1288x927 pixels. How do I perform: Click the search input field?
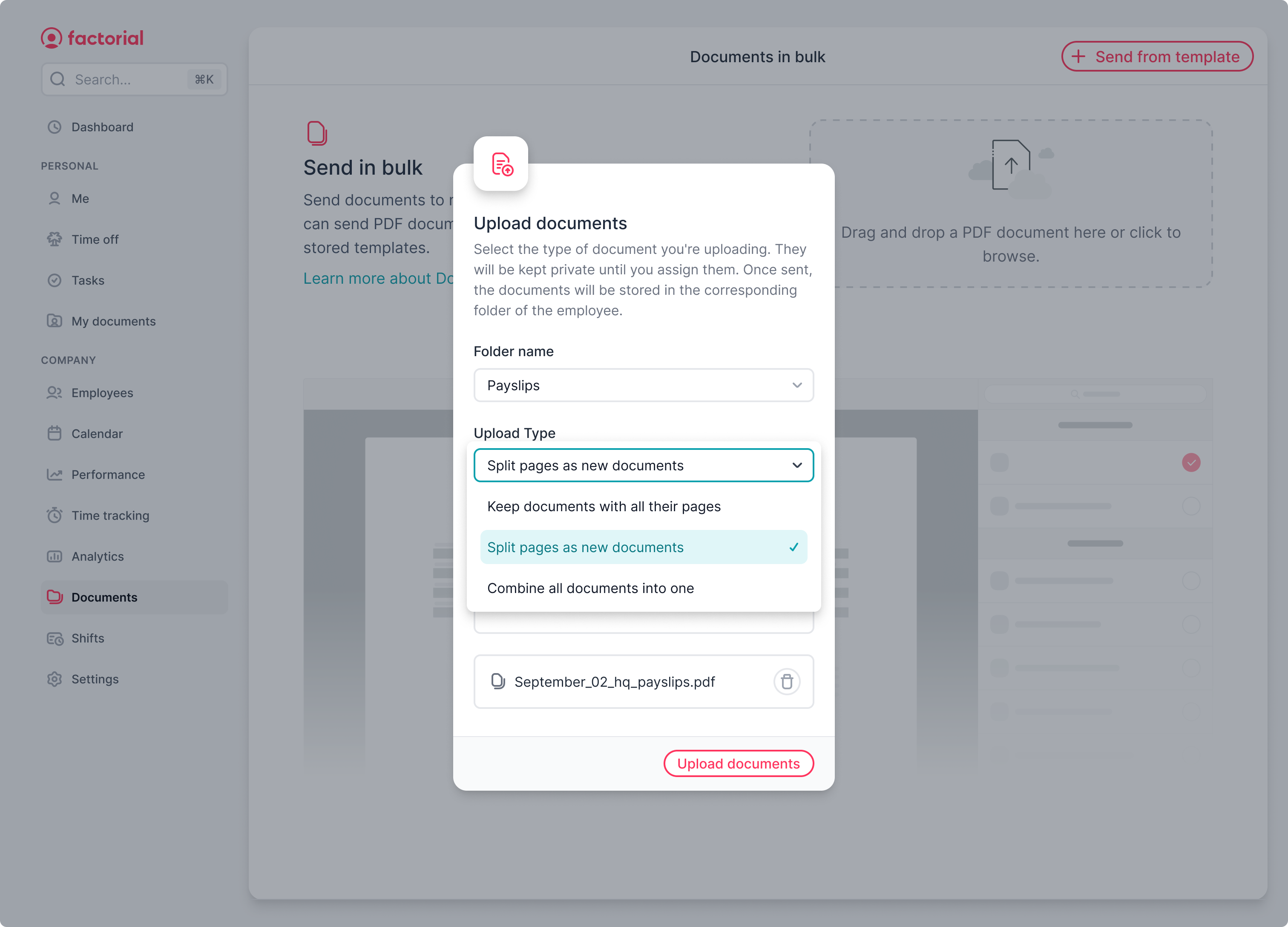pyautogui.click(x=133, y=78)
